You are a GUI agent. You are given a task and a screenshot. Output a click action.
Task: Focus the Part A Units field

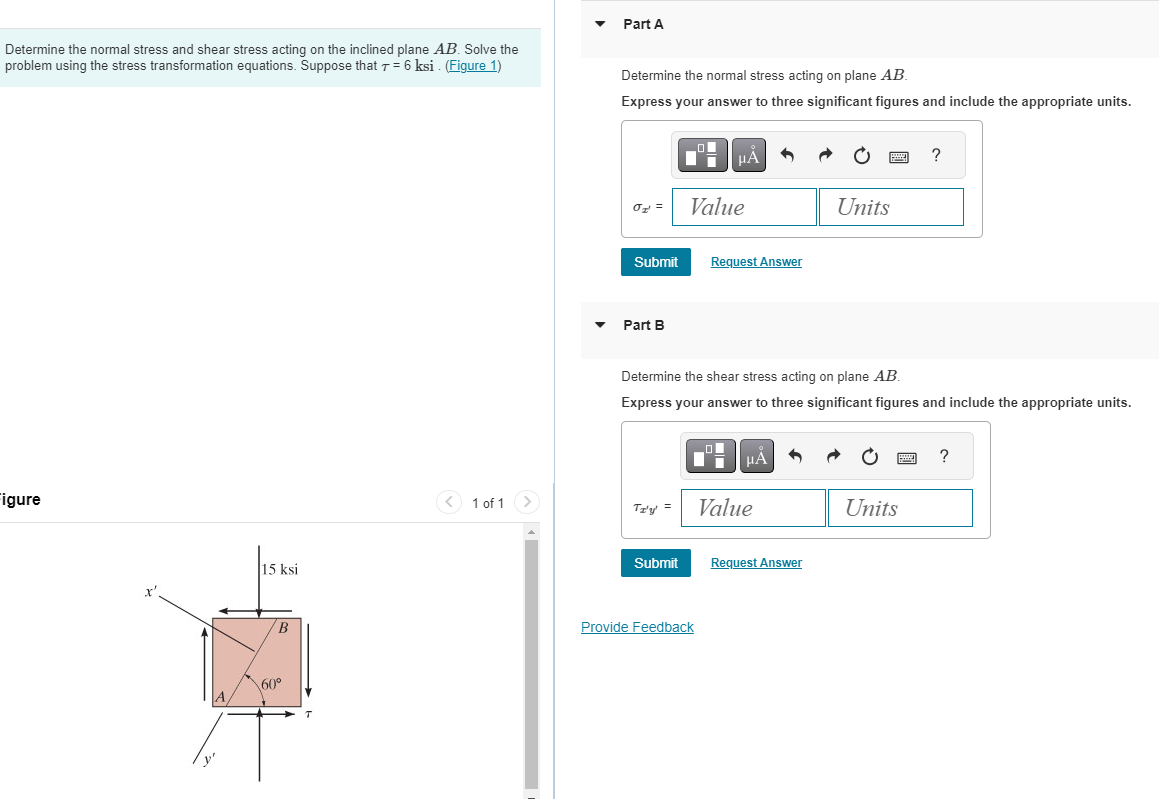(891, 207)
